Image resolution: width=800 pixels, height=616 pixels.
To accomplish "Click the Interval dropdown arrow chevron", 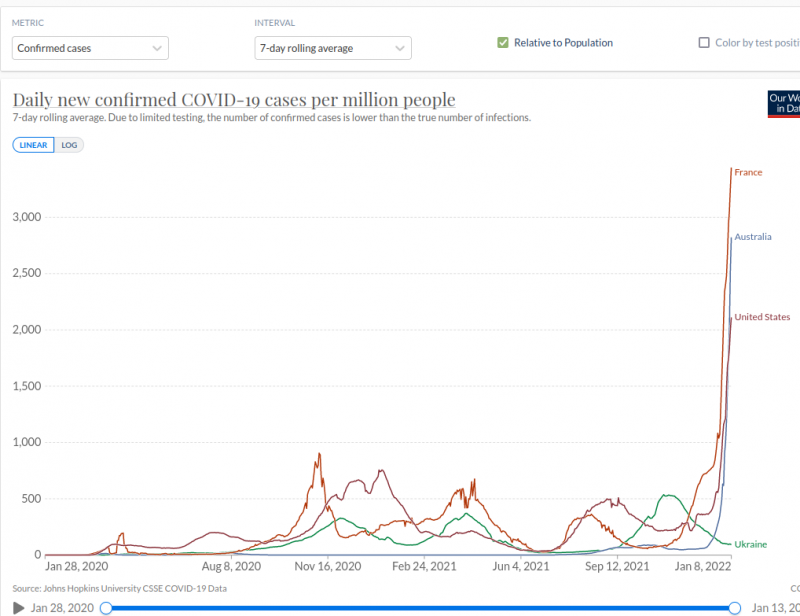I will click(400, 48).
